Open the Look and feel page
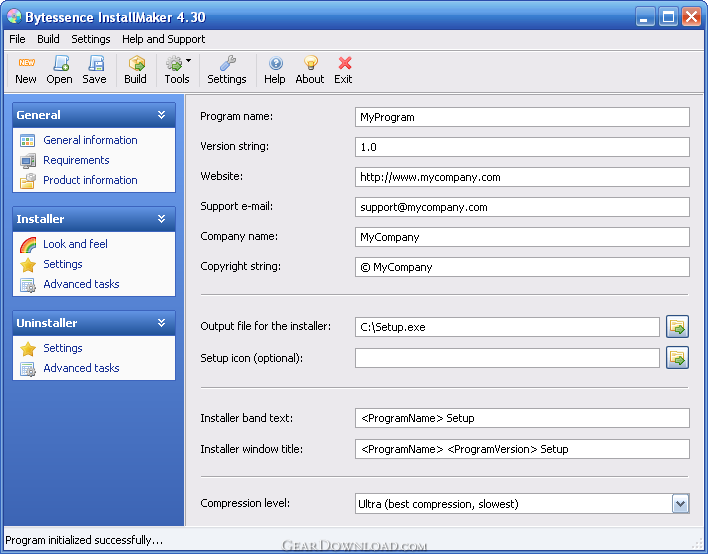 (75, 244)
